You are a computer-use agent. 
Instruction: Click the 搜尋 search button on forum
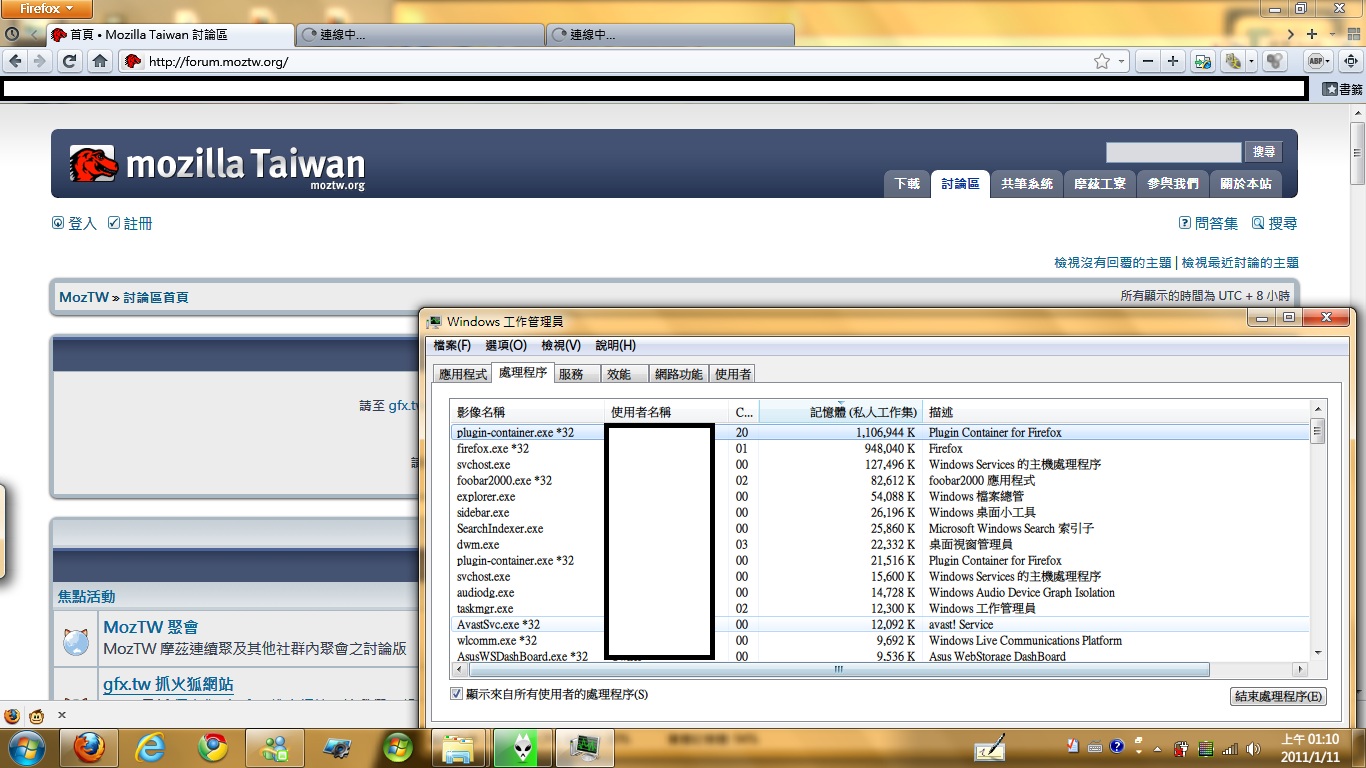pyautogui.click(x=1264, y=152)
